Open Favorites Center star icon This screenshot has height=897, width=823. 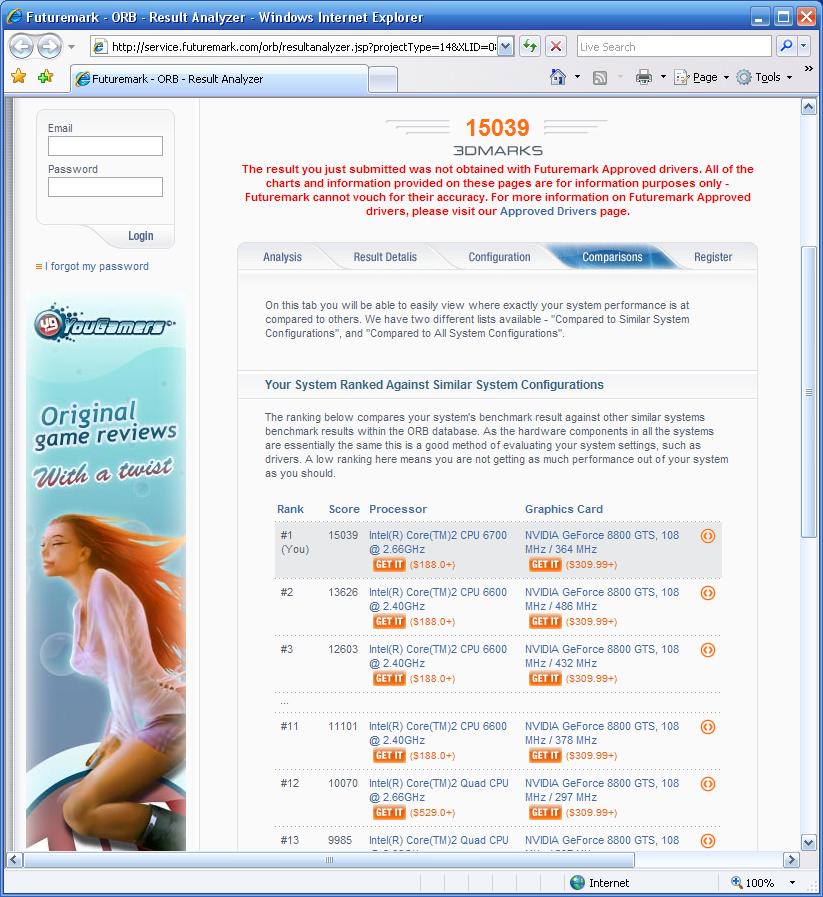click(18, 77)
